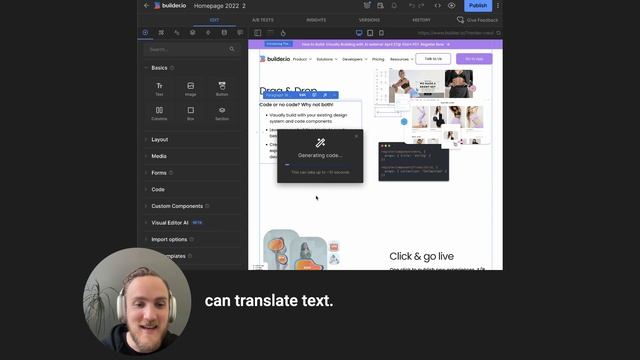Click the builder.io logo in the editor header
The width and height of the screenshot is (640, 360).
pos(170,6)
